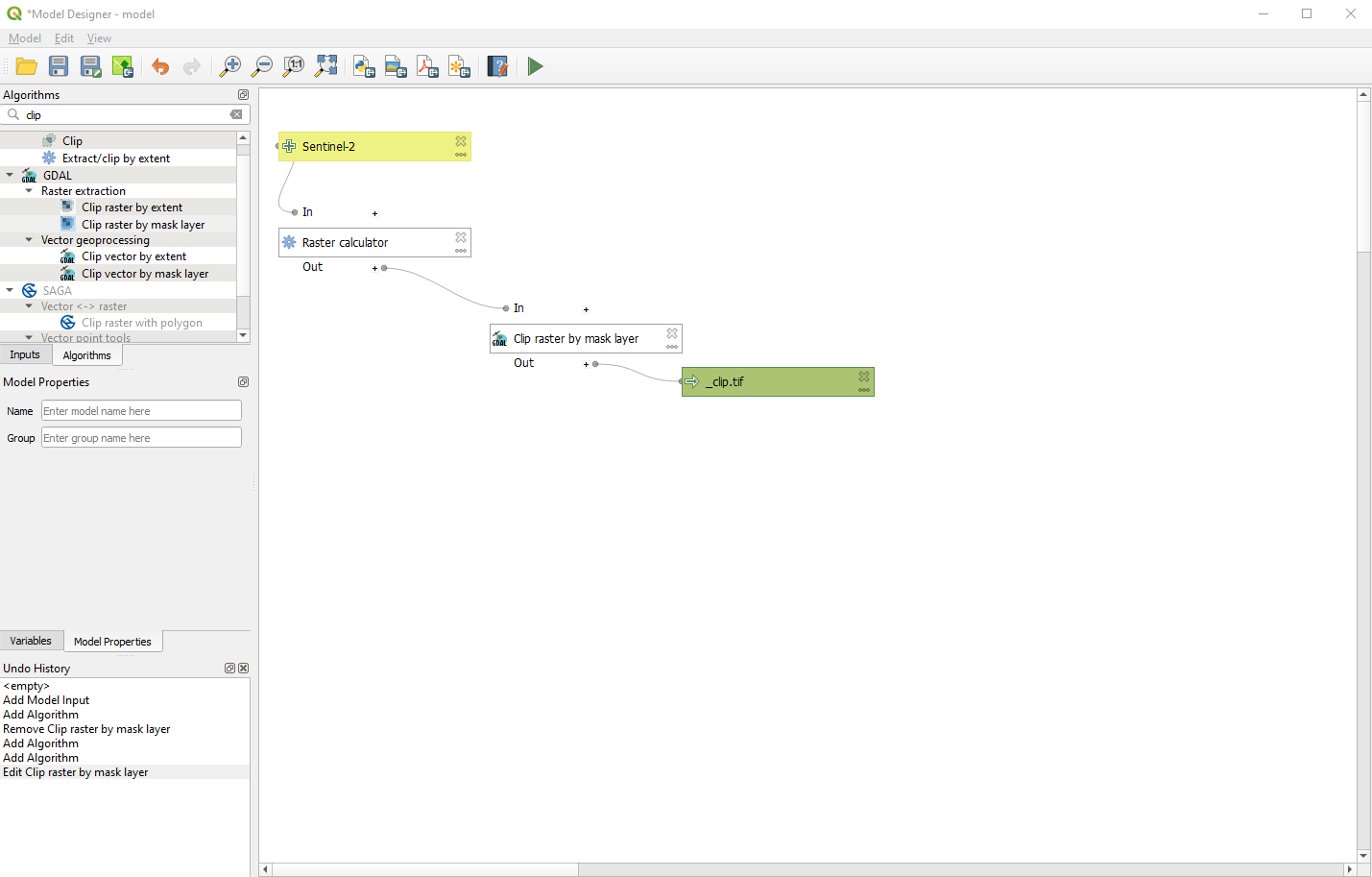Export model as SVG
The width and height of the screenshot is (1372, 877).
[459, 66]
